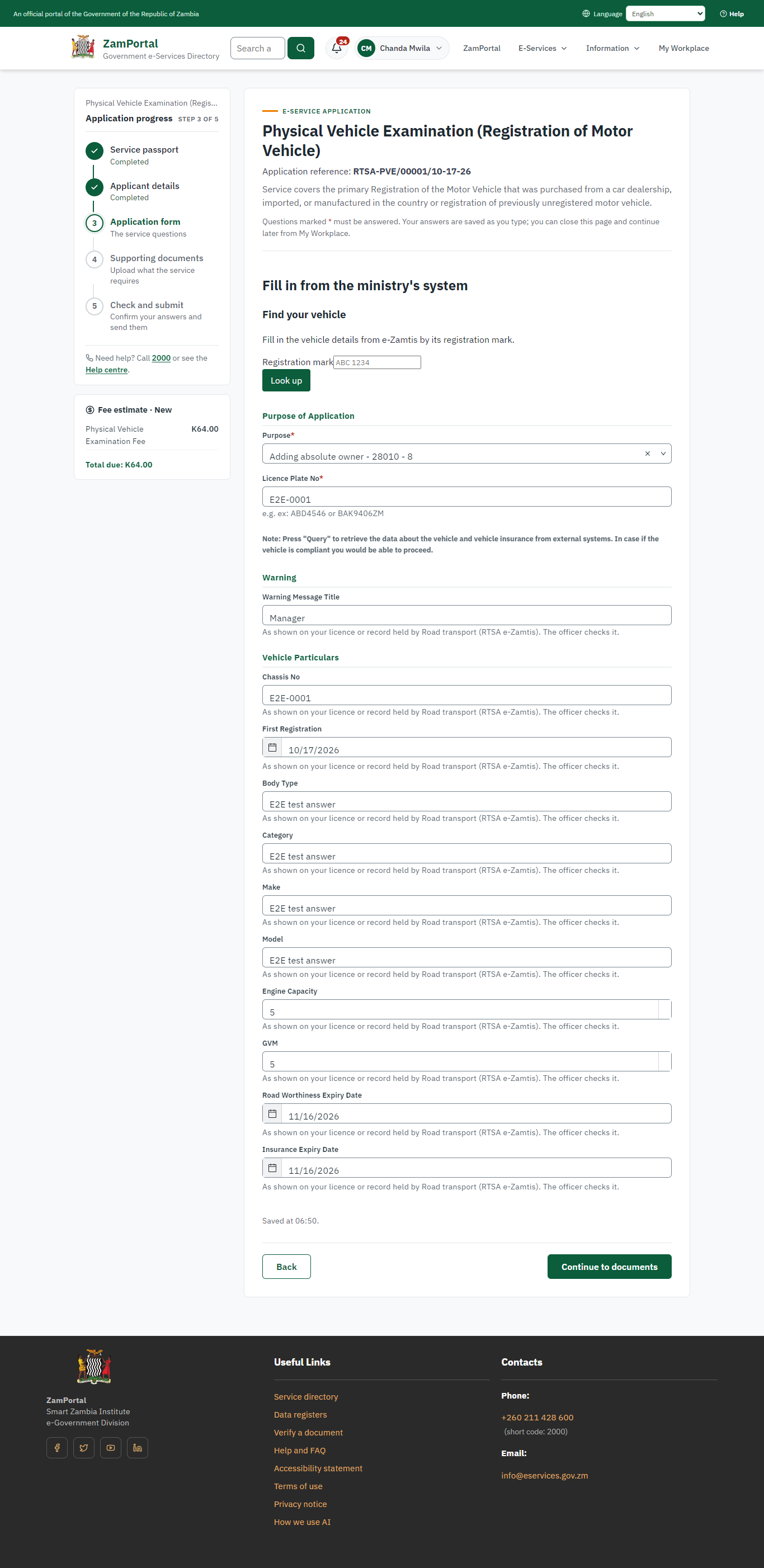Screen dimensions: 764x1568
Task: Click the info@eservices.gov.zm email link
Action: (x=544, y=1475)
